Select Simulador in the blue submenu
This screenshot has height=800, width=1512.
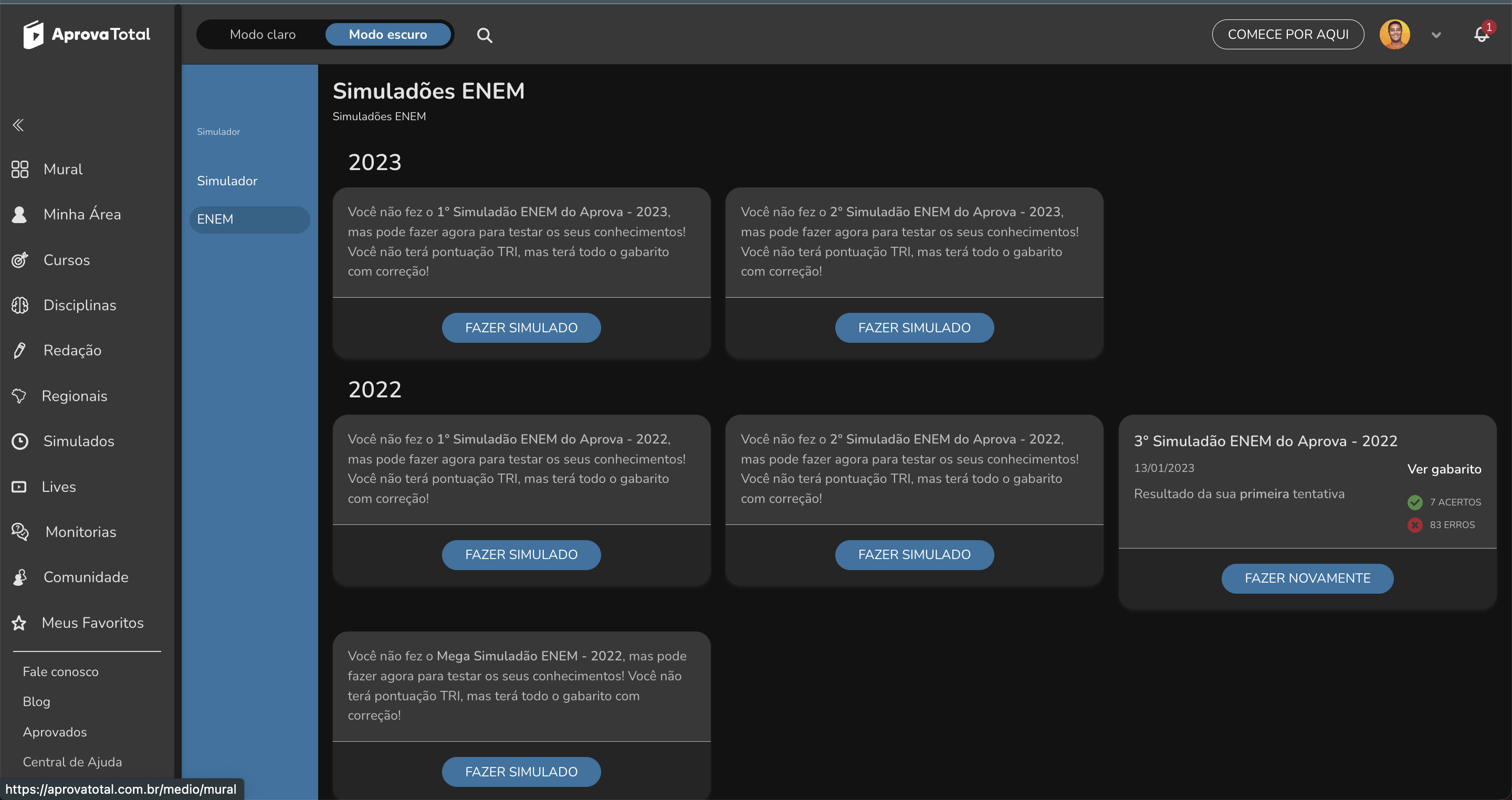coord(227,181)
